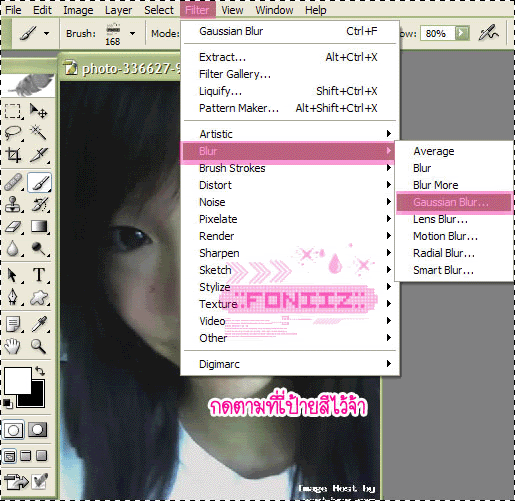The height and width of the screenshot is (501, 515).
Task: Select the Hand tool
Action: (13, 346)
